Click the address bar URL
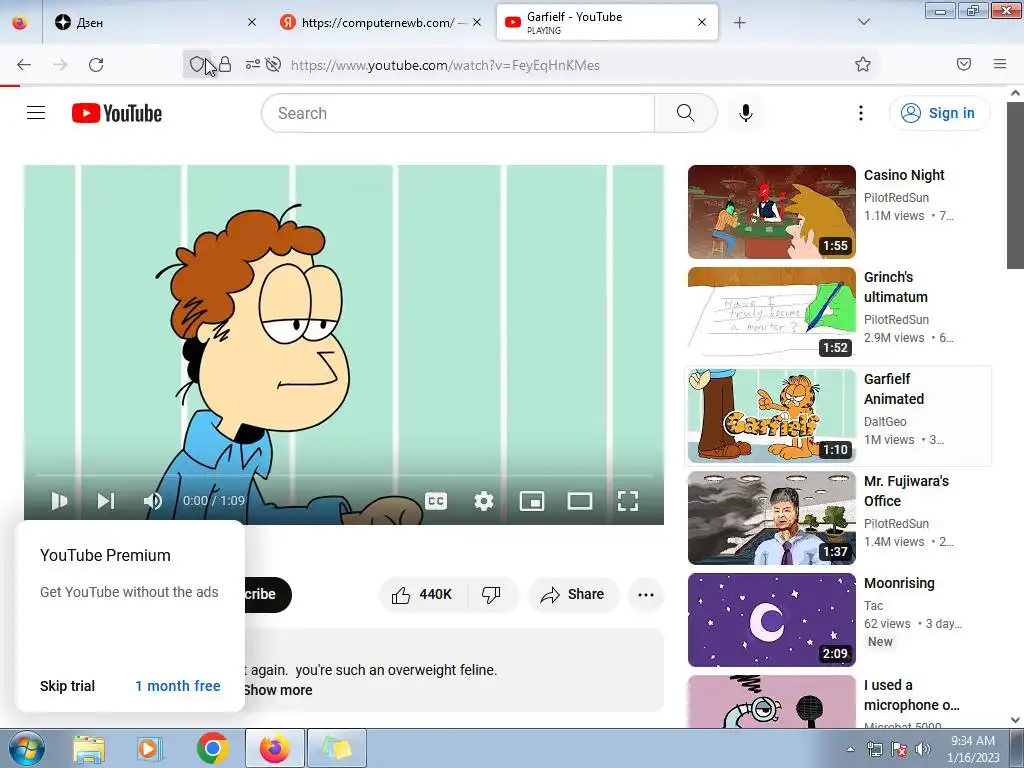The height and width of the screenshot is (768, 1024). point(445,65)
